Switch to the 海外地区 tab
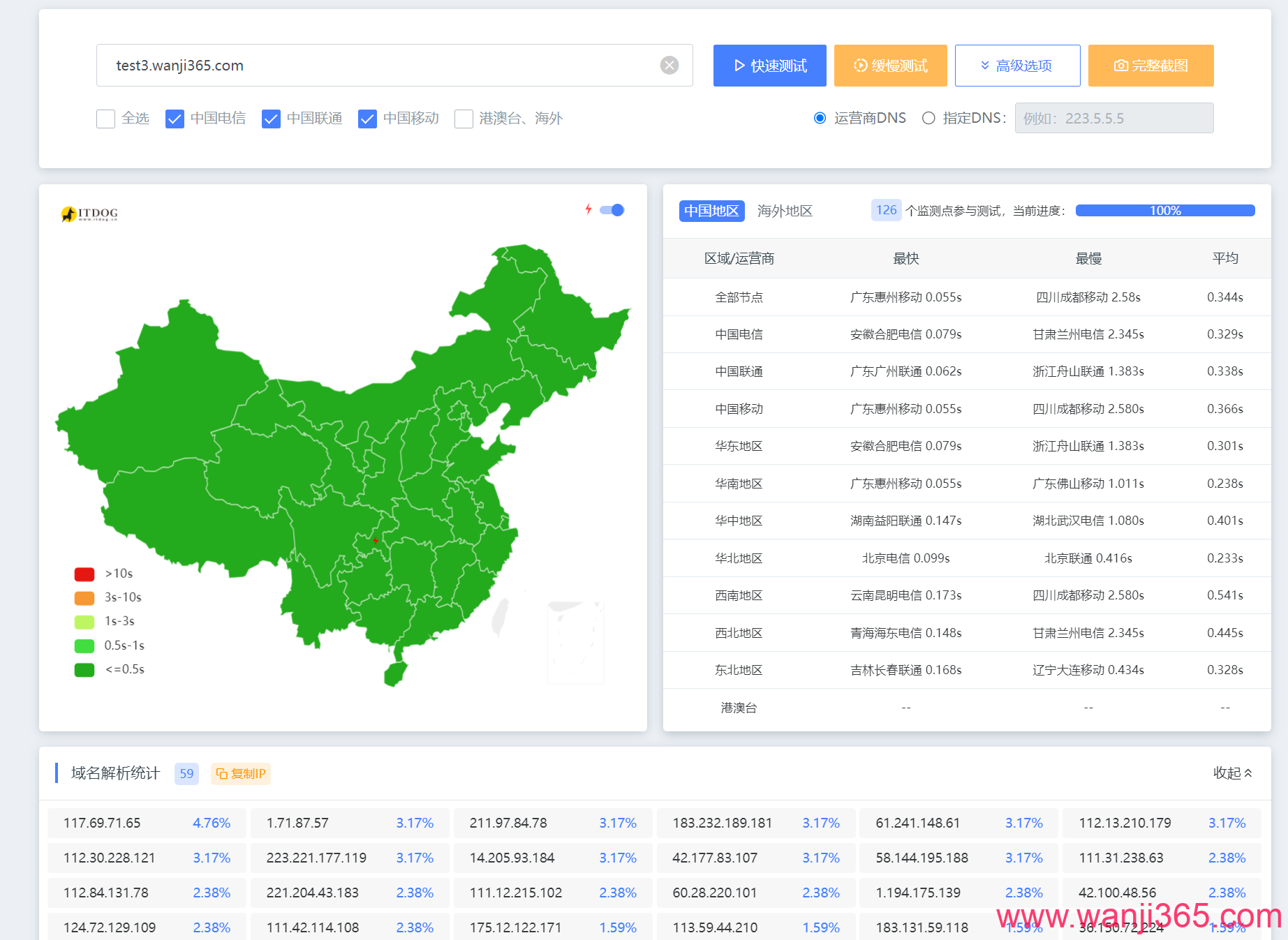The image size is (1288, 940). (785, 211)
